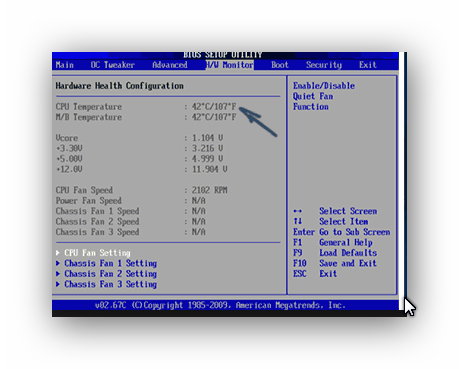Click the CPU Temperature reading value

tap(214, 107)
